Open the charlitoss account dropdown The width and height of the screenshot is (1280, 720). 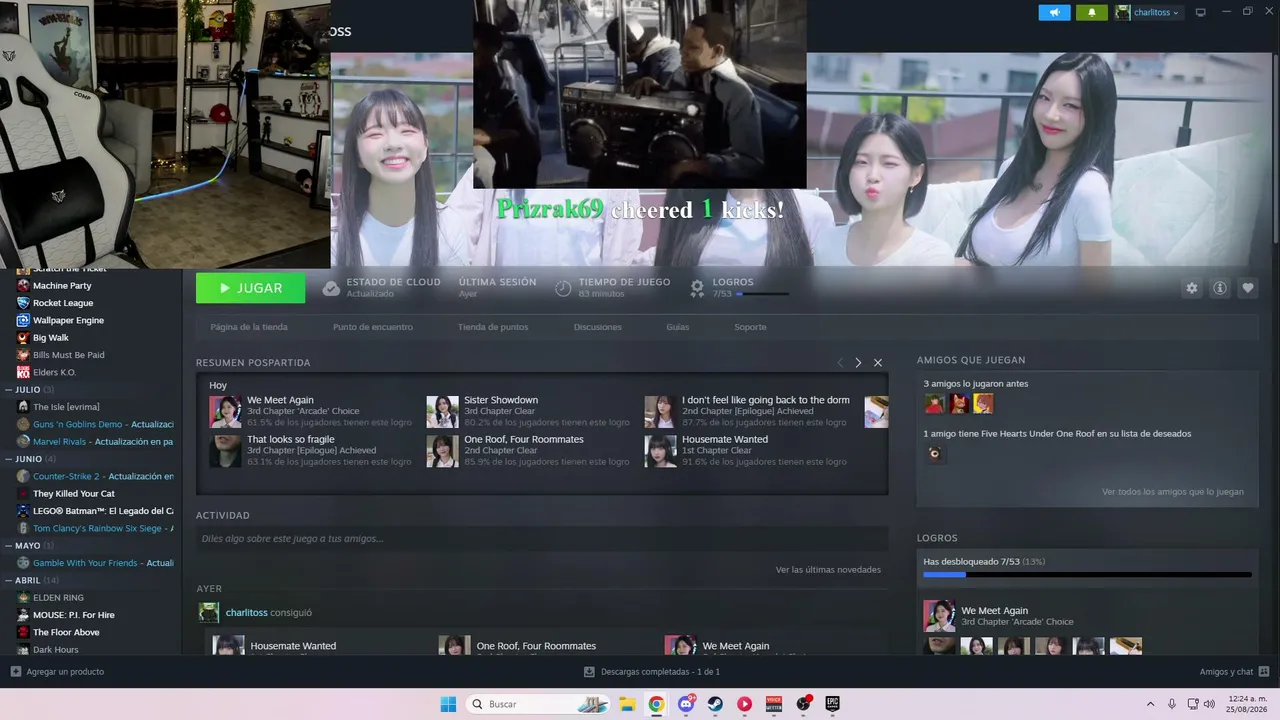[1148, 13]
